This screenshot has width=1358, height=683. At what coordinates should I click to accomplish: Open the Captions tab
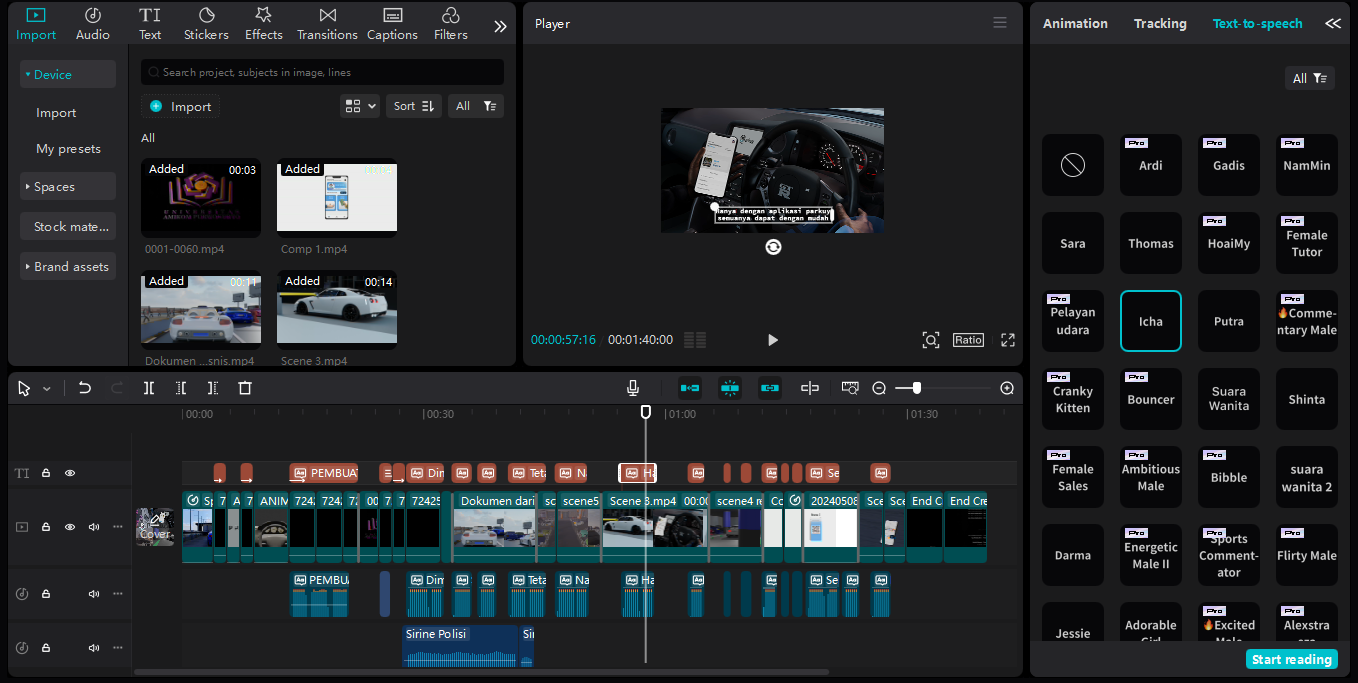(392, 24)
